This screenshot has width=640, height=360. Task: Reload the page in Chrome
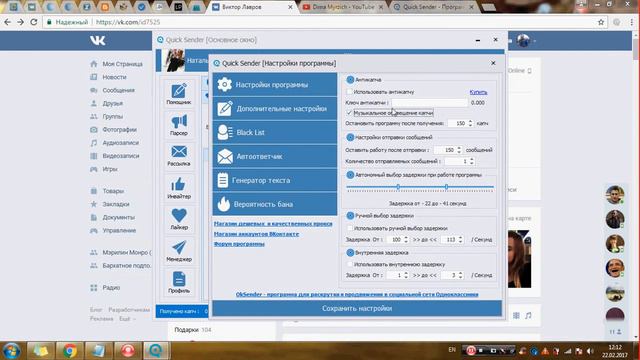[x=34, y=22]
